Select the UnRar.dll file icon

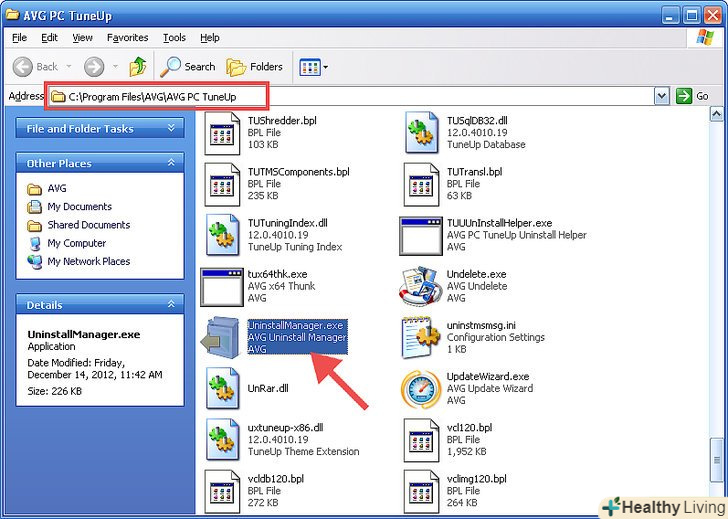[x=222, y=388]
